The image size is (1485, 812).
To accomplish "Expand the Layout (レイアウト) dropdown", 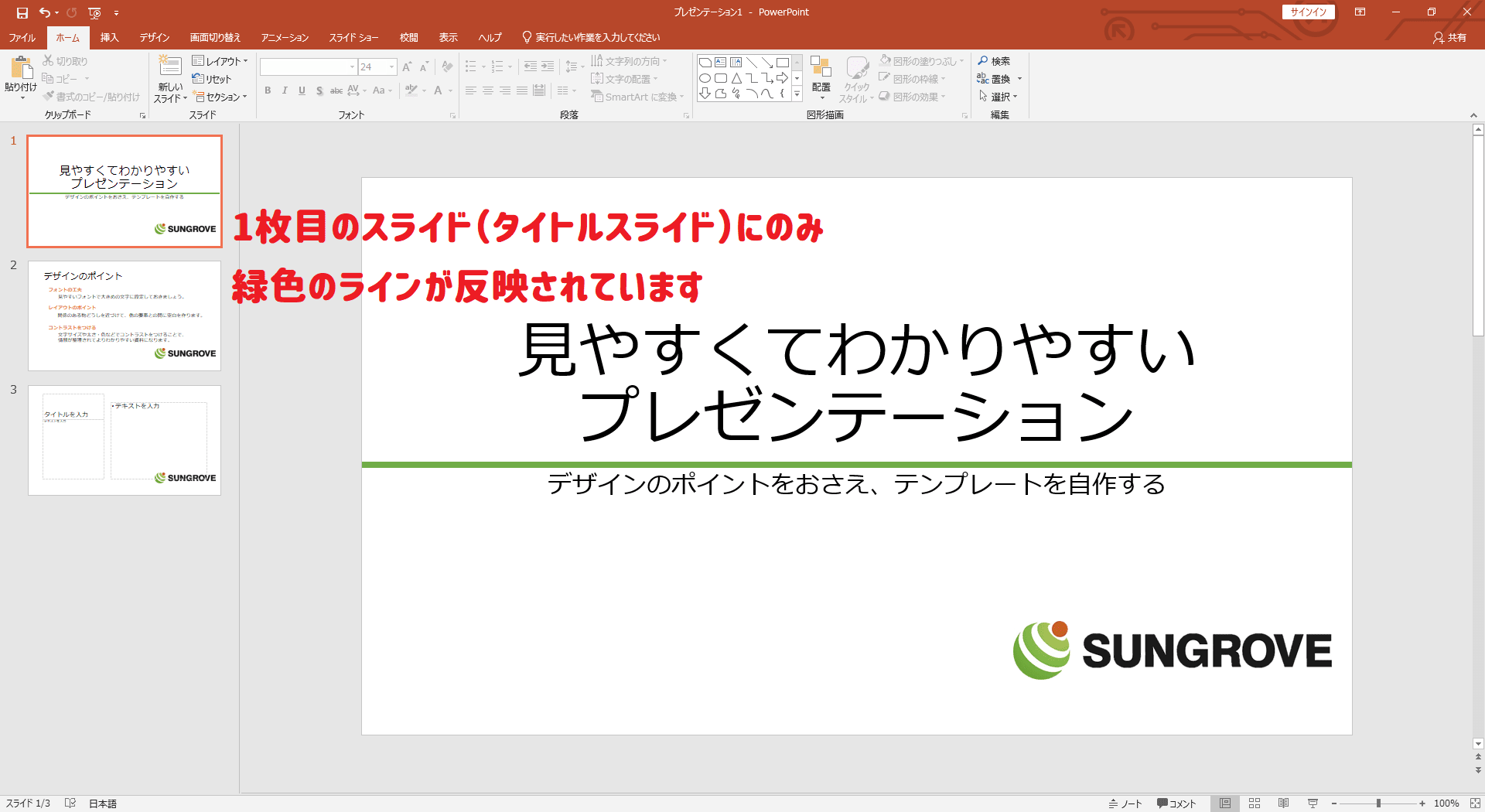I will [220, 61].
